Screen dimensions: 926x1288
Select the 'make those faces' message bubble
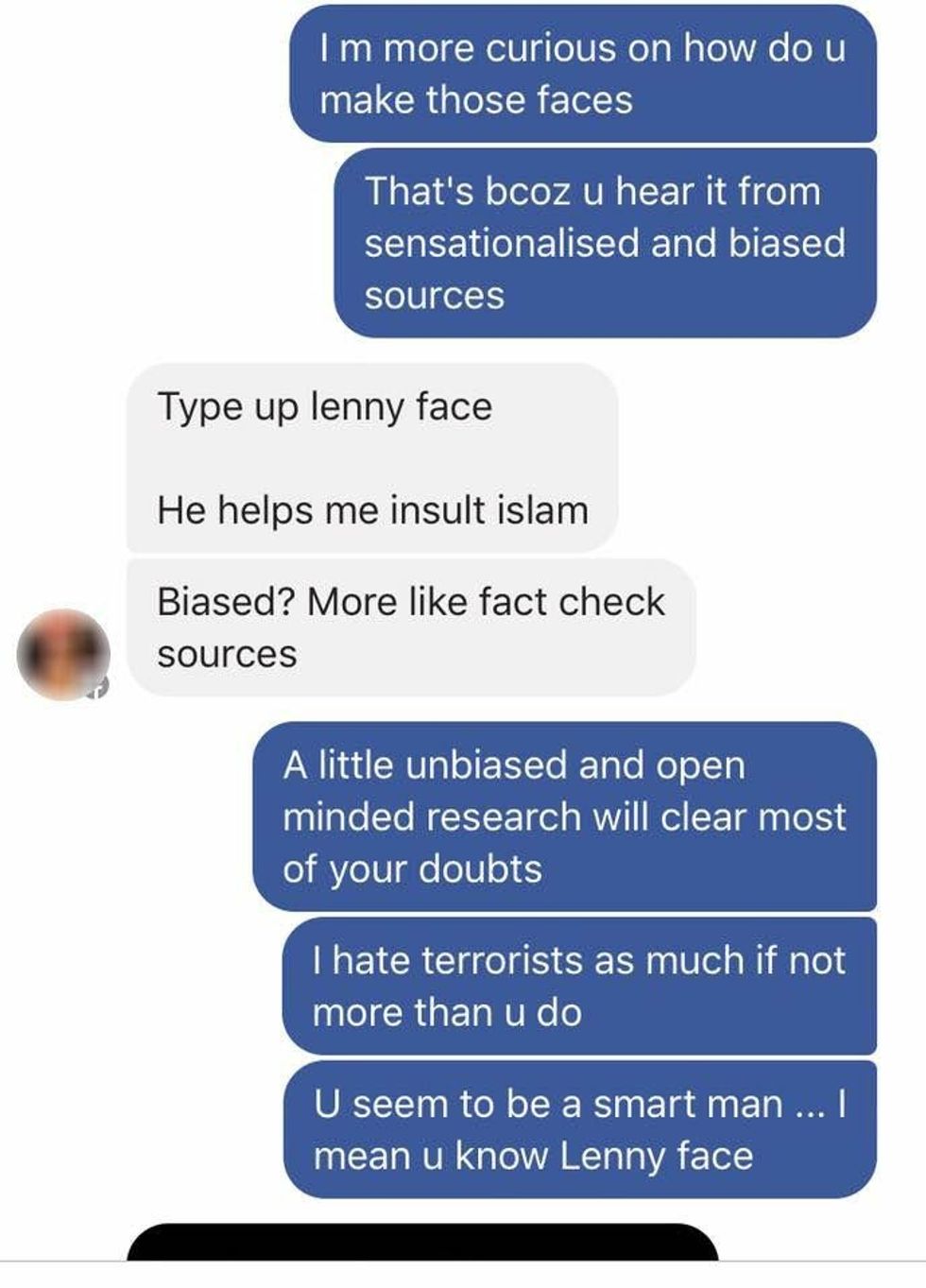pyautogui.click(x=583, y=74)
